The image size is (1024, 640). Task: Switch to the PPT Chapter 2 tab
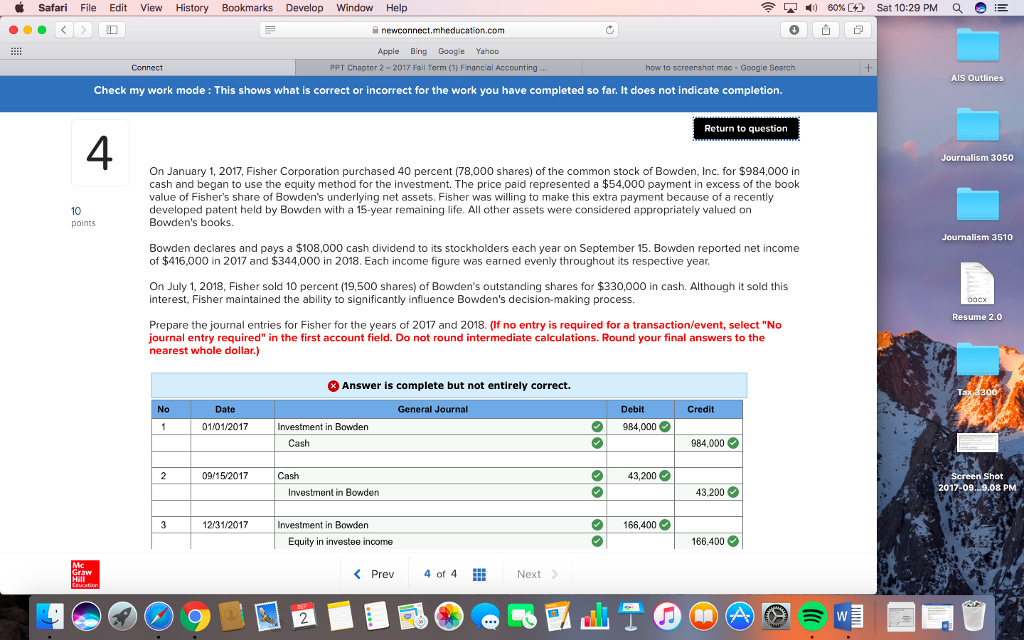click(438, 67)
